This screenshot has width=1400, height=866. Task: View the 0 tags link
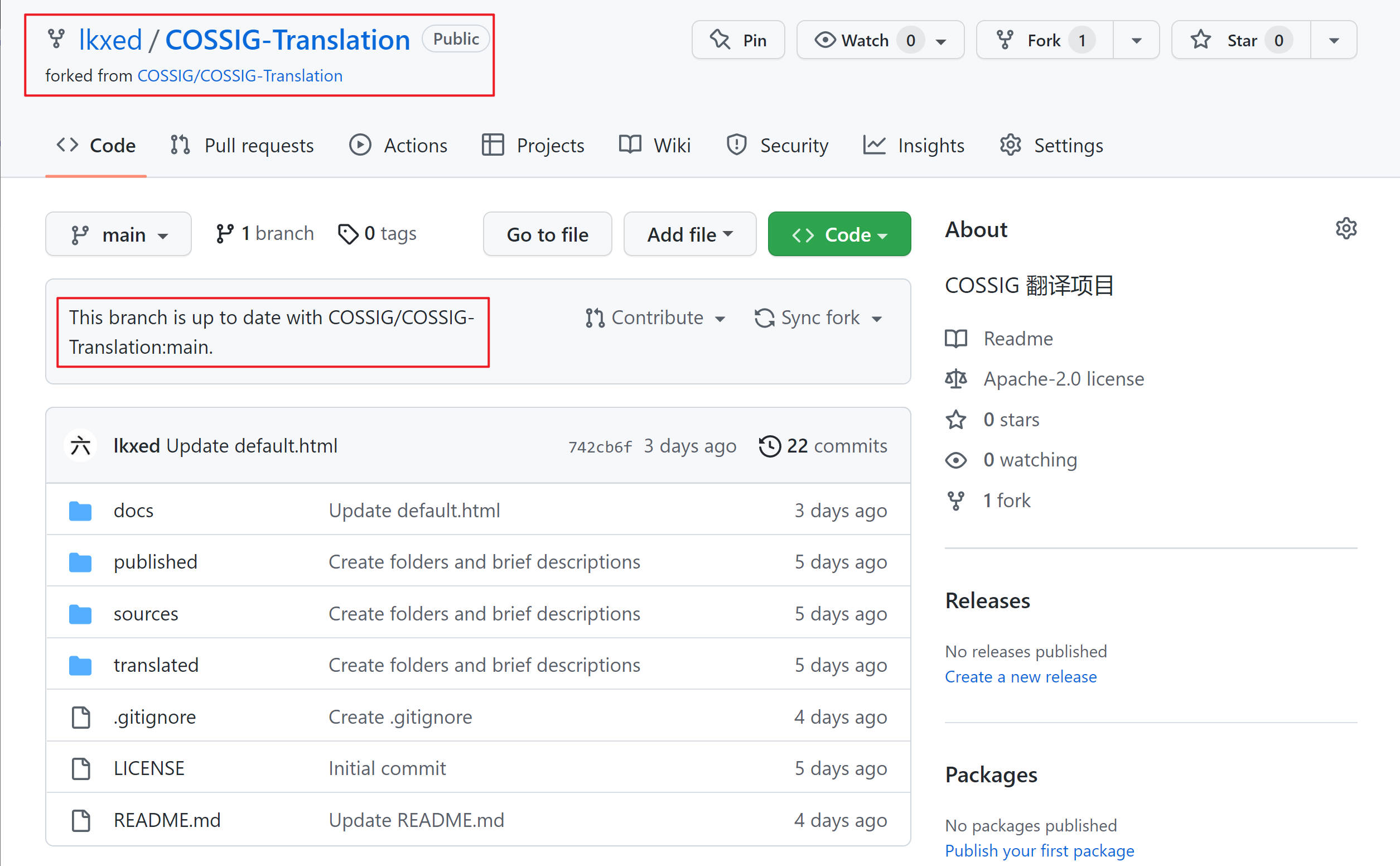pyautogui.click(x=378, y=234)
